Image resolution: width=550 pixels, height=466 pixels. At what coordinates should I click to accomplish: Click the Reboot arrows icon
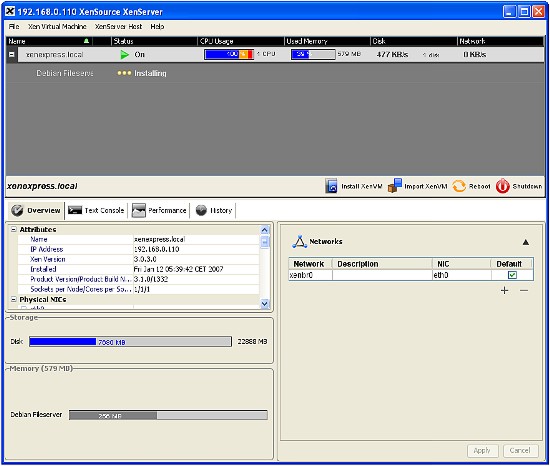459,186
